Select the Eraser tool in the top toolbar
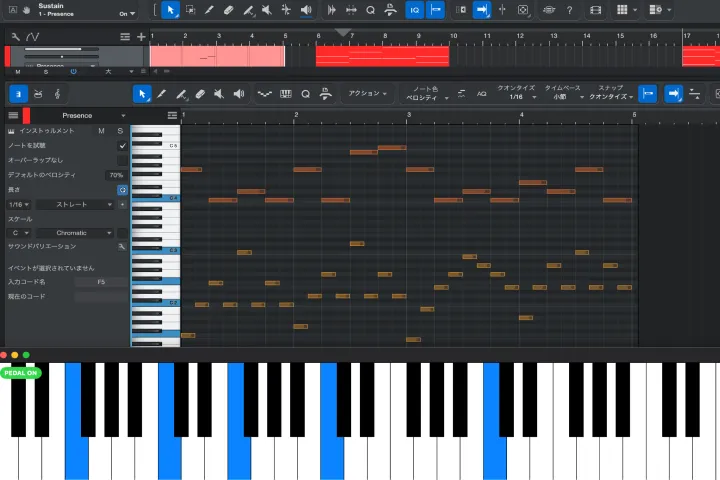 point(228,10)
